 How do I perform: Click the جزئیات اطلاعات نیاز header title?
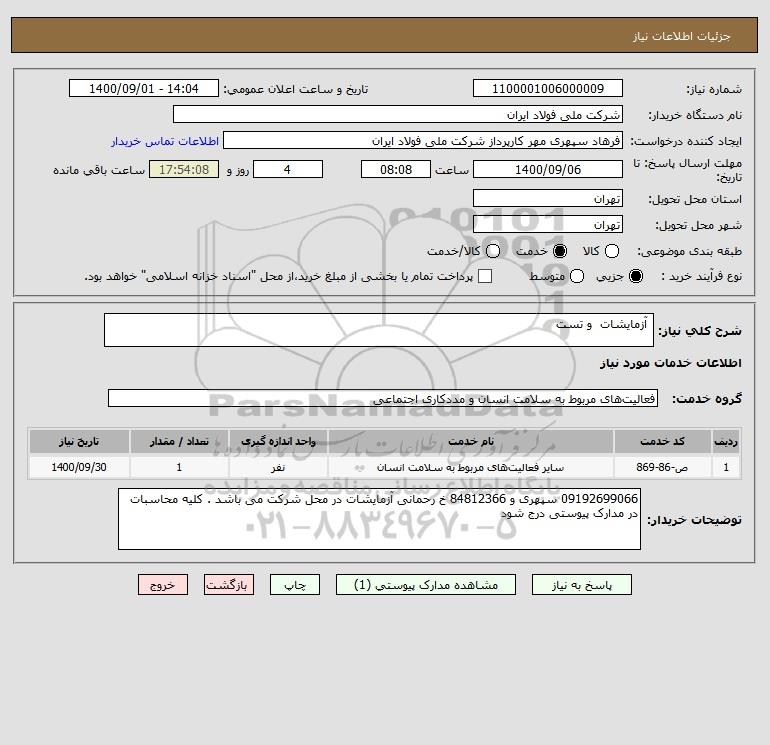681,36
